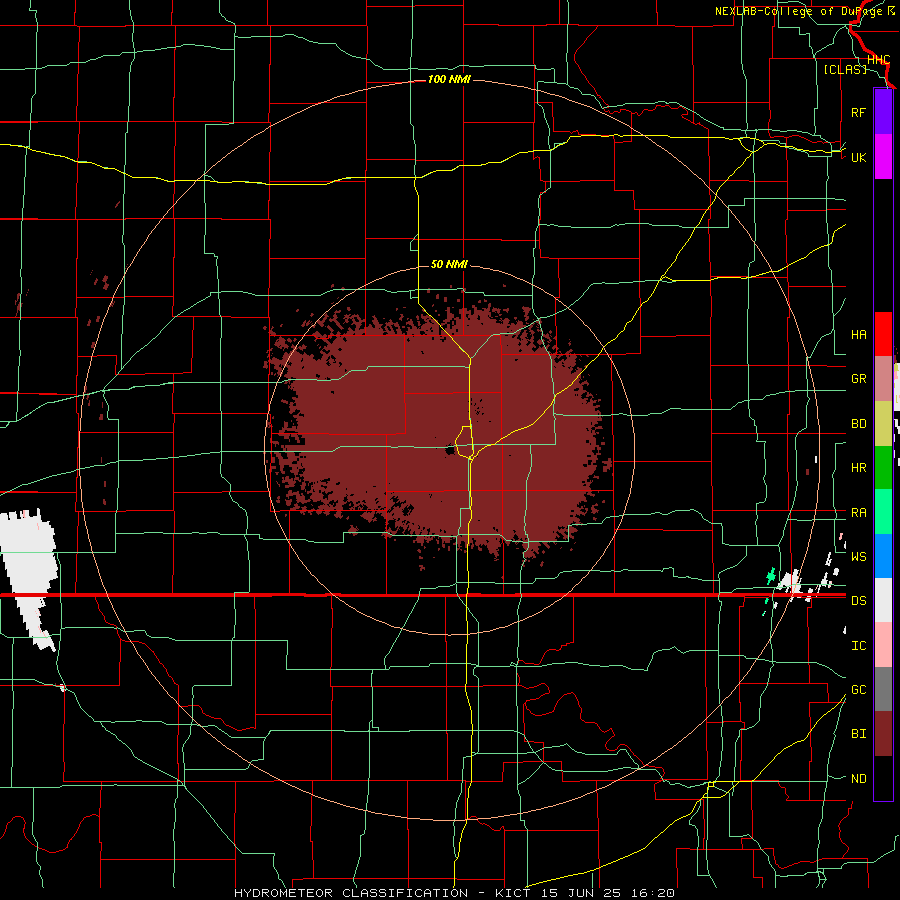Click the HHC product code text
The height and width of the screenshot is (900, 900).
click(878, 60)
